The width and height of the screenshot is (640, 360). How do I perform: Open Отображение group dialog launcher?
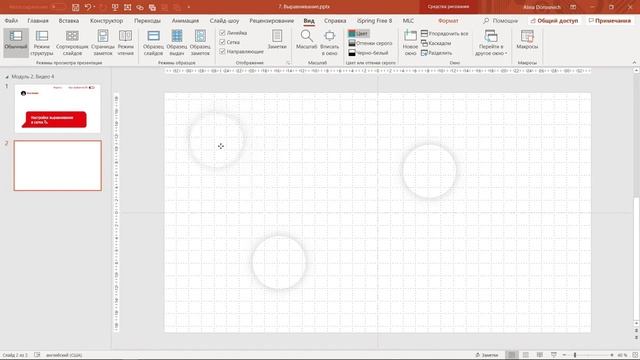pos(288,63)
